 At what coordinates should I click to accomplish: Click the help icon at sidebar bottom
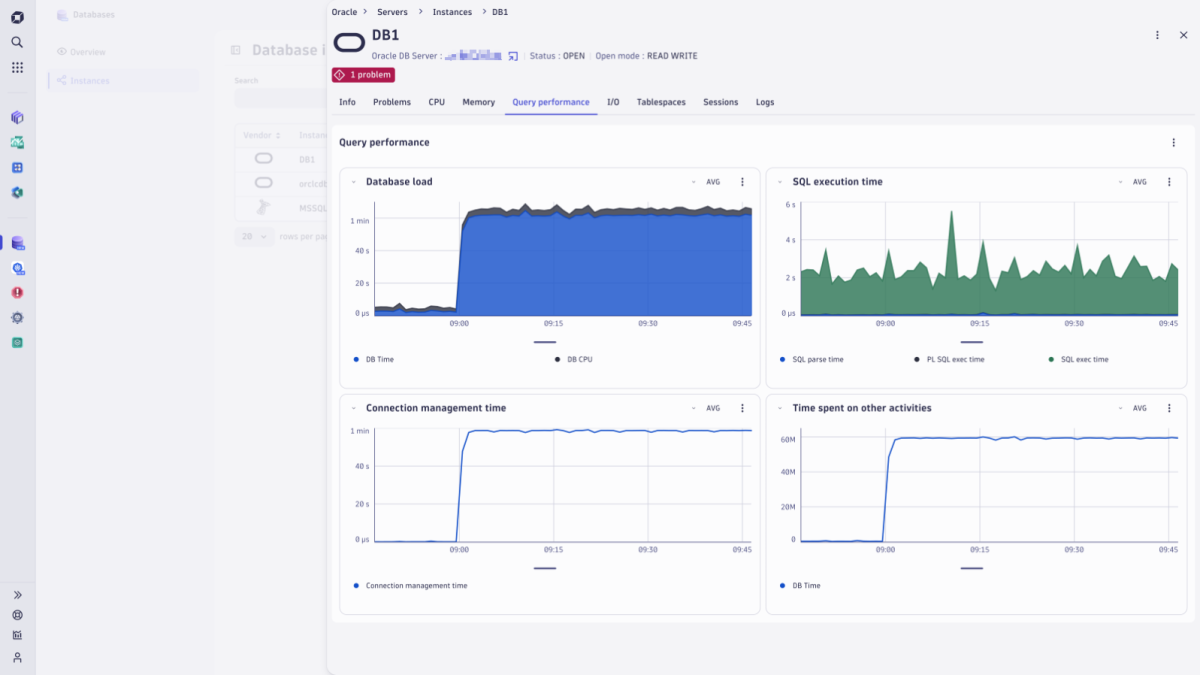[16, 614]
